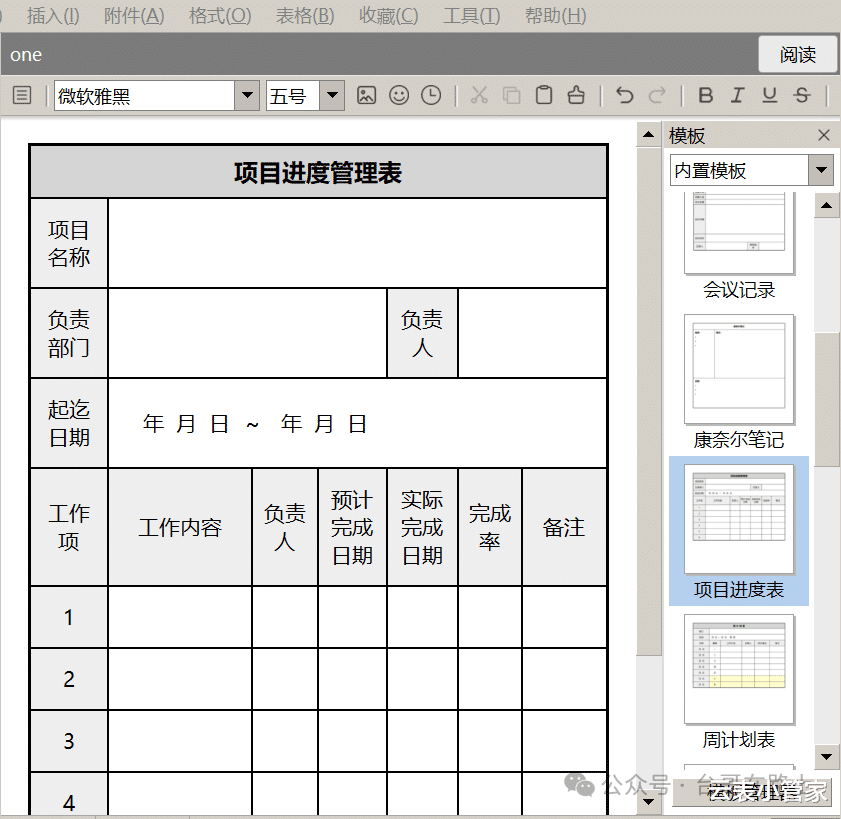Toggle bold formatting
841x819 pixels.
(706, 95)
